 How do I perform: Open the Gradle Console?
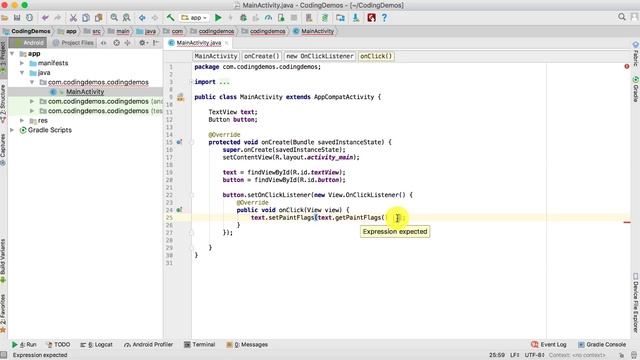click(x=602, y=344)
